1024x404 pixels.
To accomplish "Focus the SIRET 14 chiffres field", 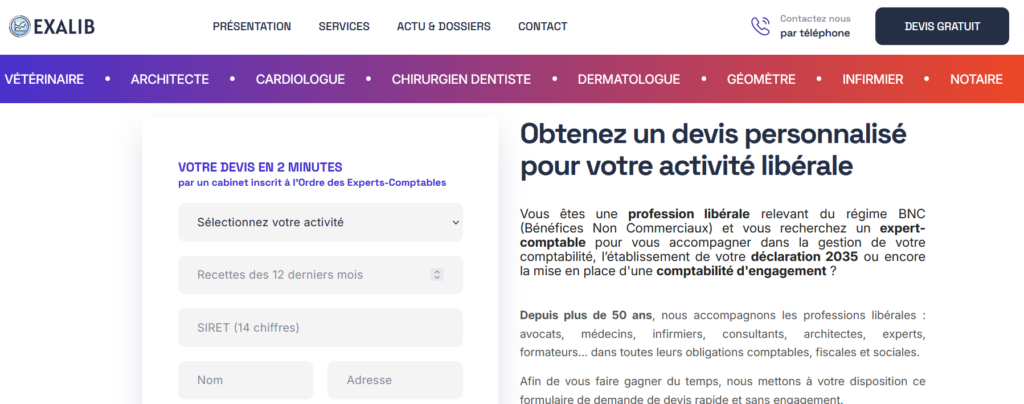I will [320, 327].
